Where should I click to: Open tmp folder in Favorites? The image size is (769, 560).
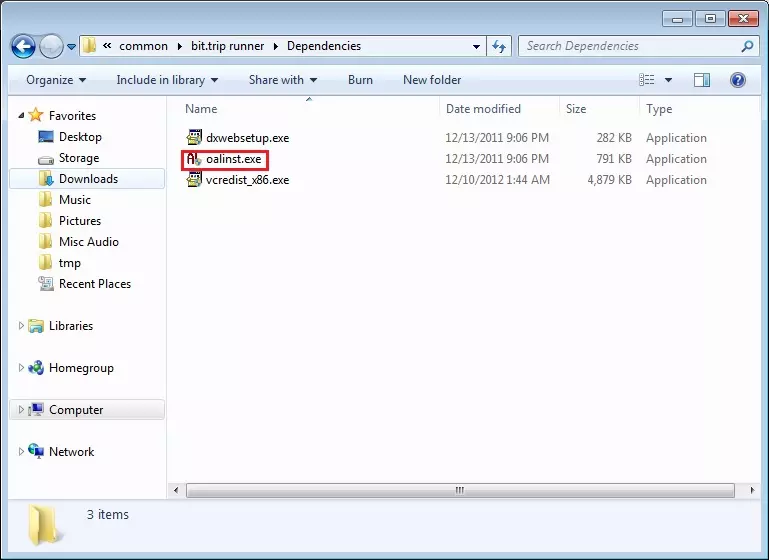point(70,263)
